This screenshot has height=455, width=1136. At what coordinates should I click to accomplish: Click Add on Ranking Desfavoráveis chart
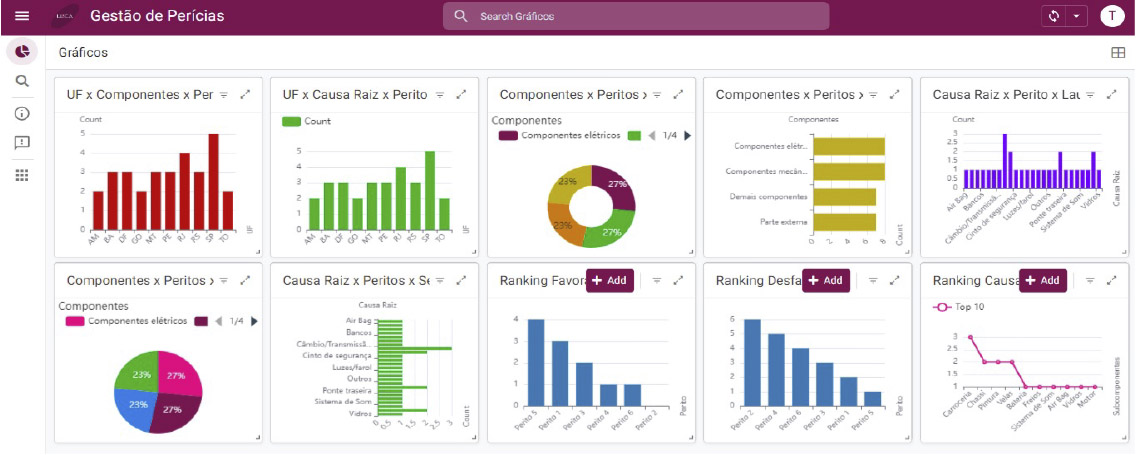(826, 280)
